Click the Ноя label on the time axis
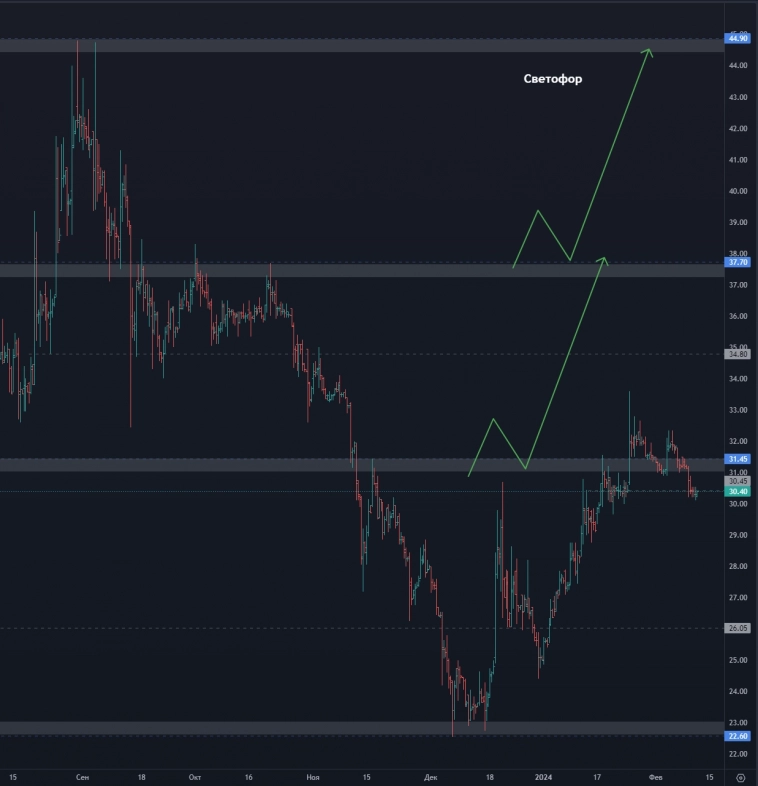 tap(313, 776)
